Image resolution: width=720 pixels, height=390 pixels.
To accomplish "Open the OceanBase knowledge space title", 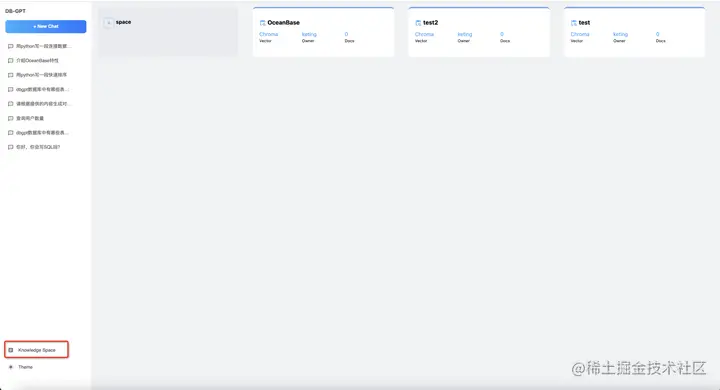I will [x=283, y=23].
